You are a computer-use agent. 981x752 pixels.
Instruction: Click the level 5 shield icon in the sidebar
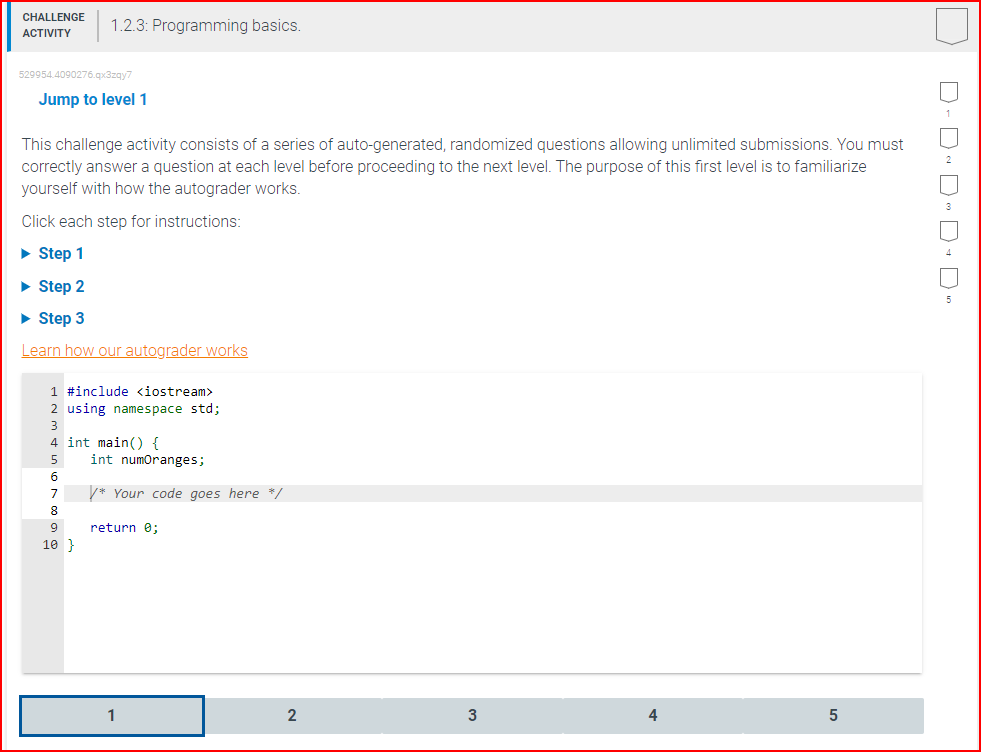(948, 278)
